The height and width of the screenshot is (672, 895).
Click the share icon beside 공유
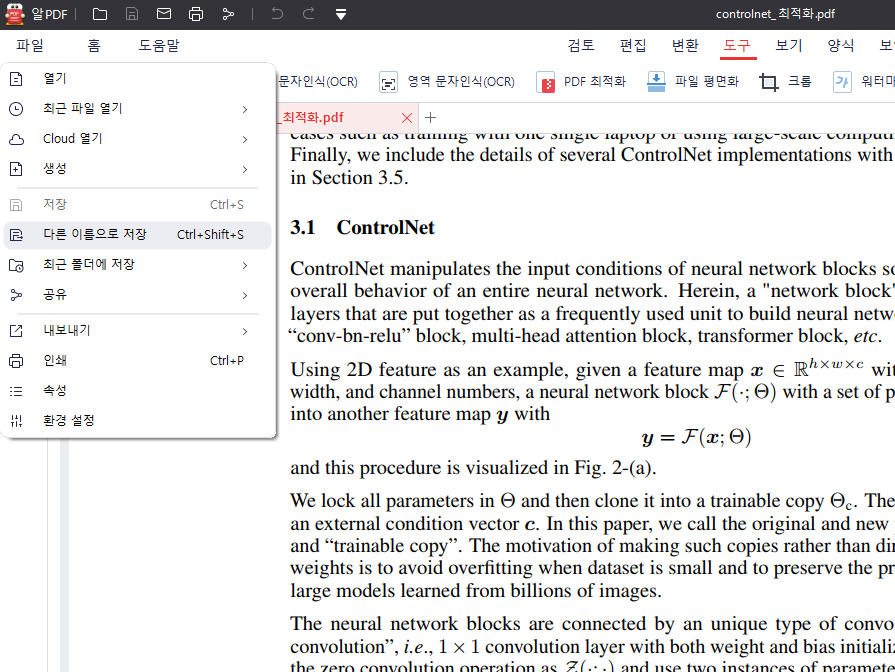click(17, 295)
